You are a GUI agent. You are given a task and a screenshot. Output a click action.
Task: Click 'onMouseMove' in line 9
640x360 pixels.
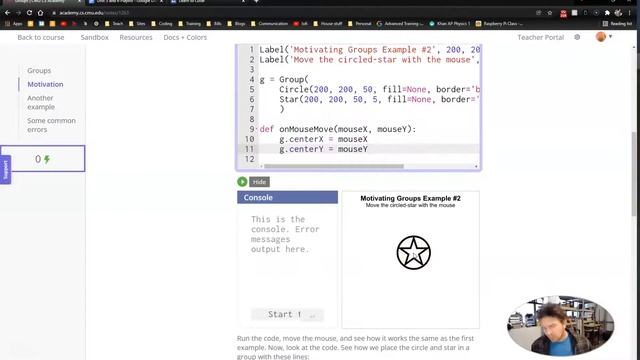pyautogui.click(x=306, y=129)
